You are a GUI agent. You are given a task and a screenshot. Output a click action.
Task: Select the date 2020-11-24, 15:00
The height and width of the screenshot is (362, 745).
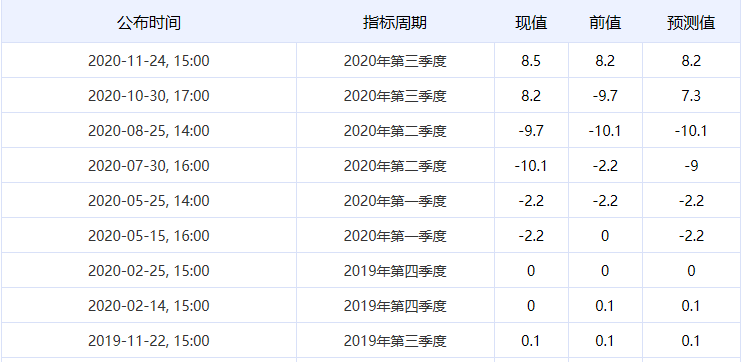[x=149, y=61]
